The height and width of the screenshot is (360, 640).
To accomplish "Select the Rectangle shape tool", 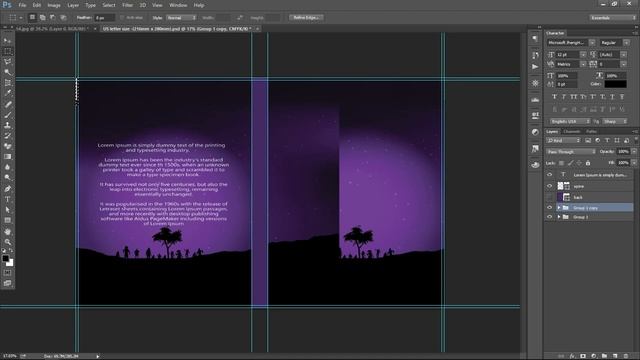I will pos(7,220).
